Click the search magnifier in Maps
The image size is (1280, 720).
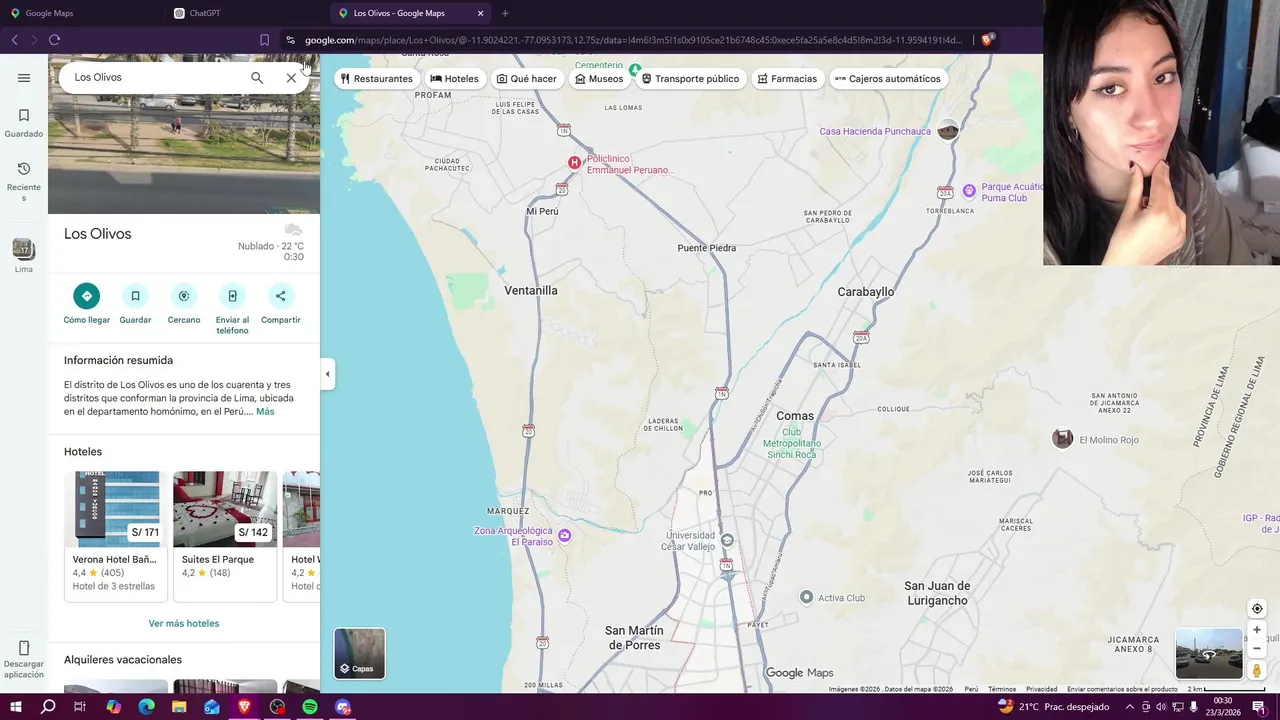[257, 78]
